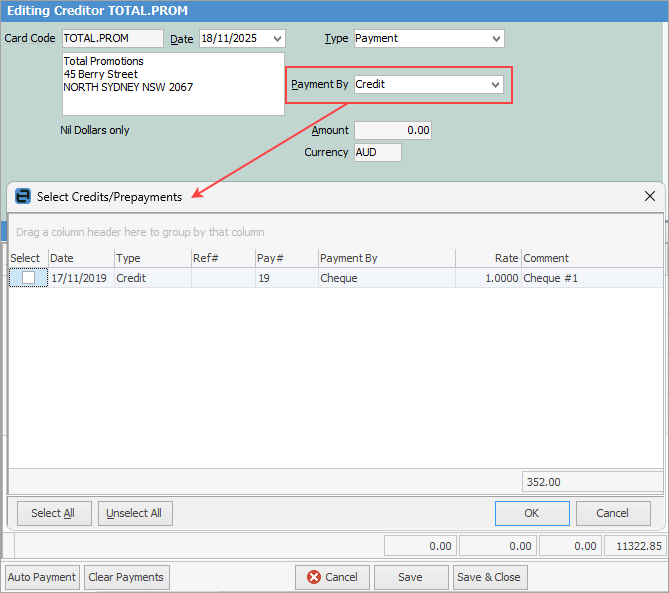Click the Select All button
669x593 pixels.
(54, 513)
